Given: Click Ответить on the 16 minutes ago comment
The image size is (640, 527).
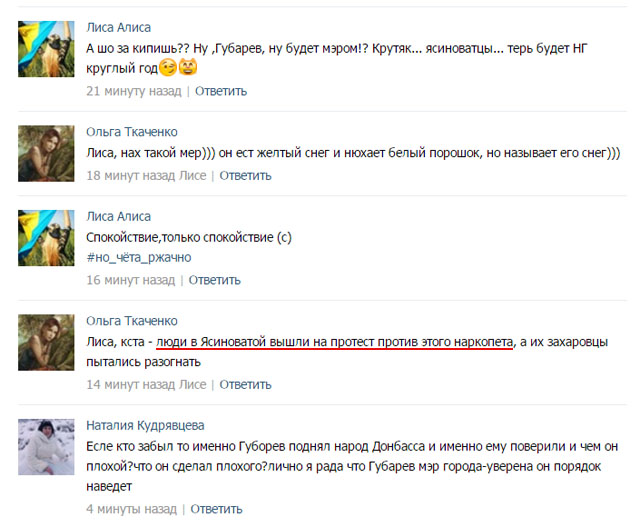Looking at the screenshot, I should pos(215,280).
